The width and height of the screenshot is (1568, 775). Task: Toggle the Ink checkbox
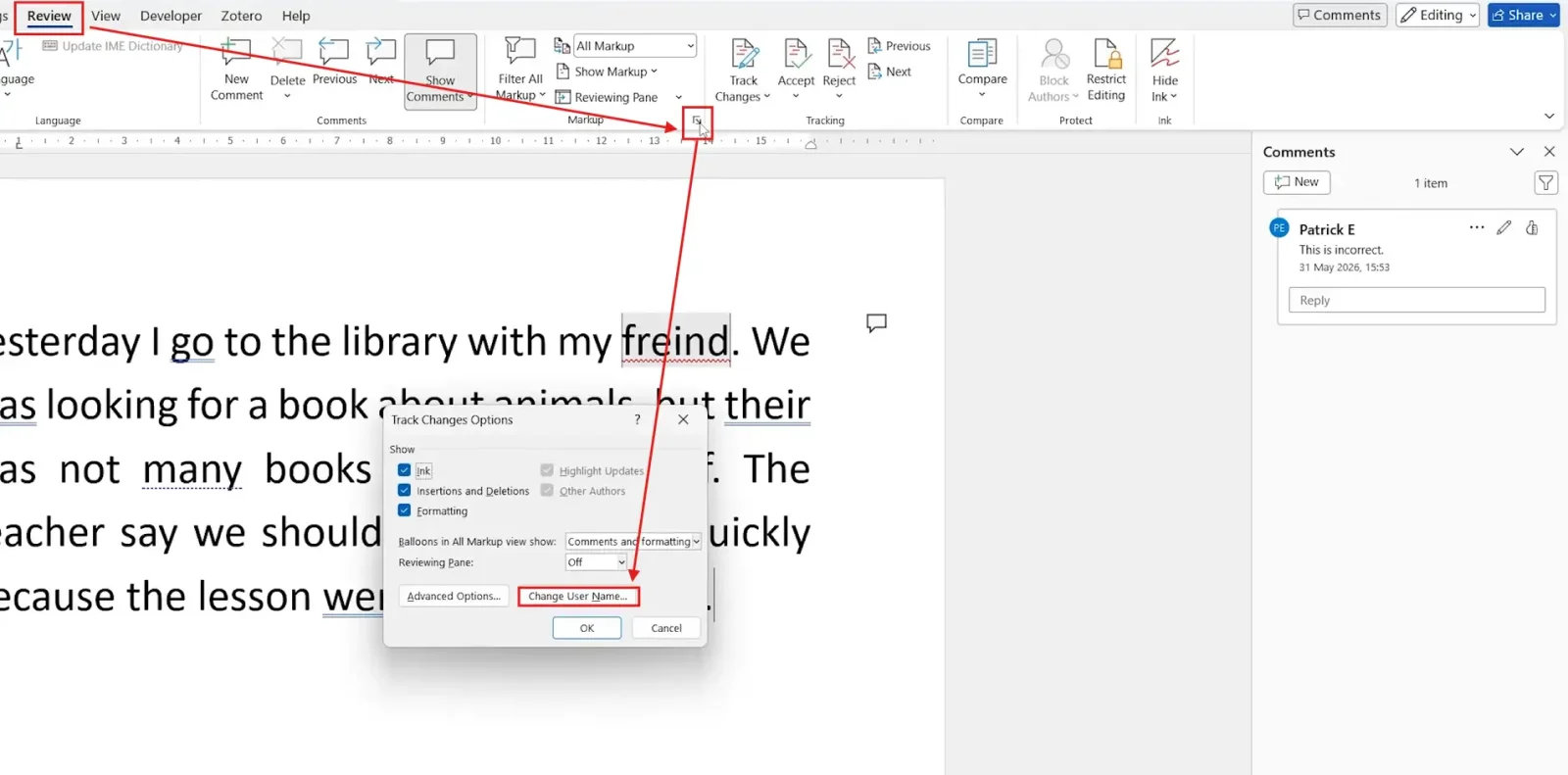coord(404,470)
